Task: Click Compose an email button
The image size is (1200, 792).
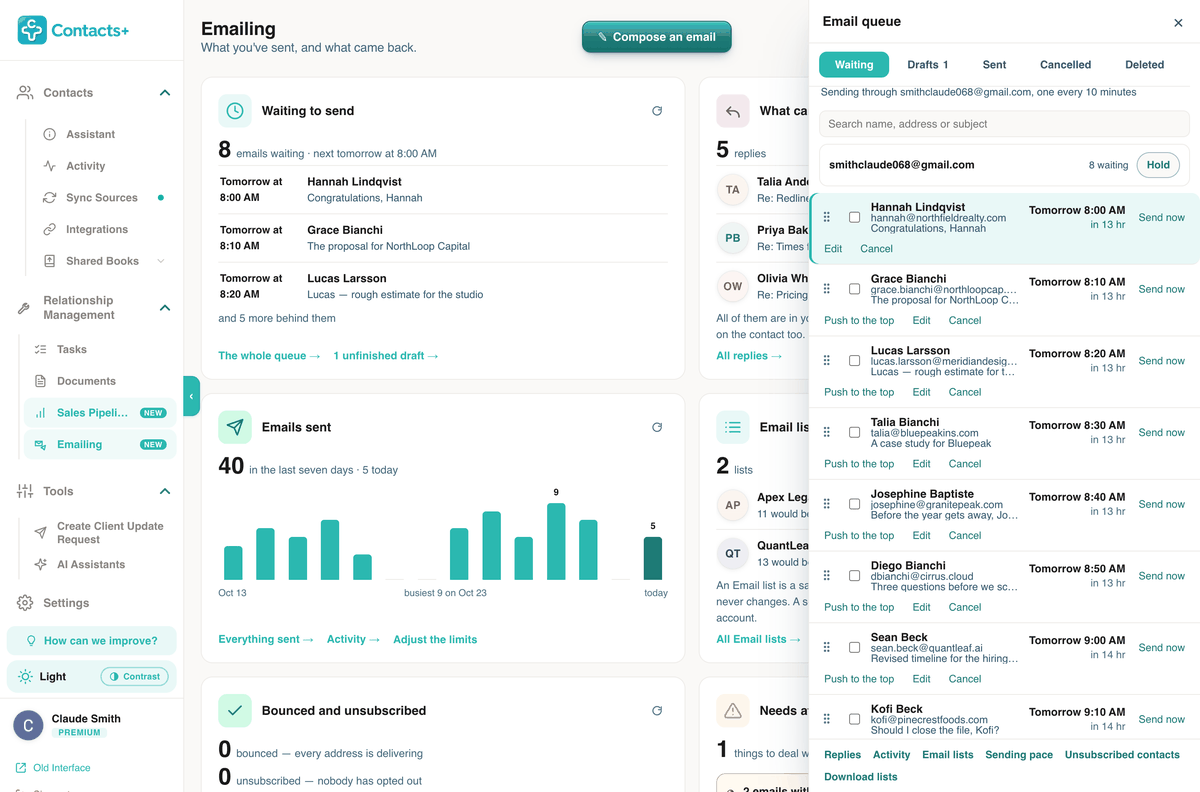Action: click(656, 37)
